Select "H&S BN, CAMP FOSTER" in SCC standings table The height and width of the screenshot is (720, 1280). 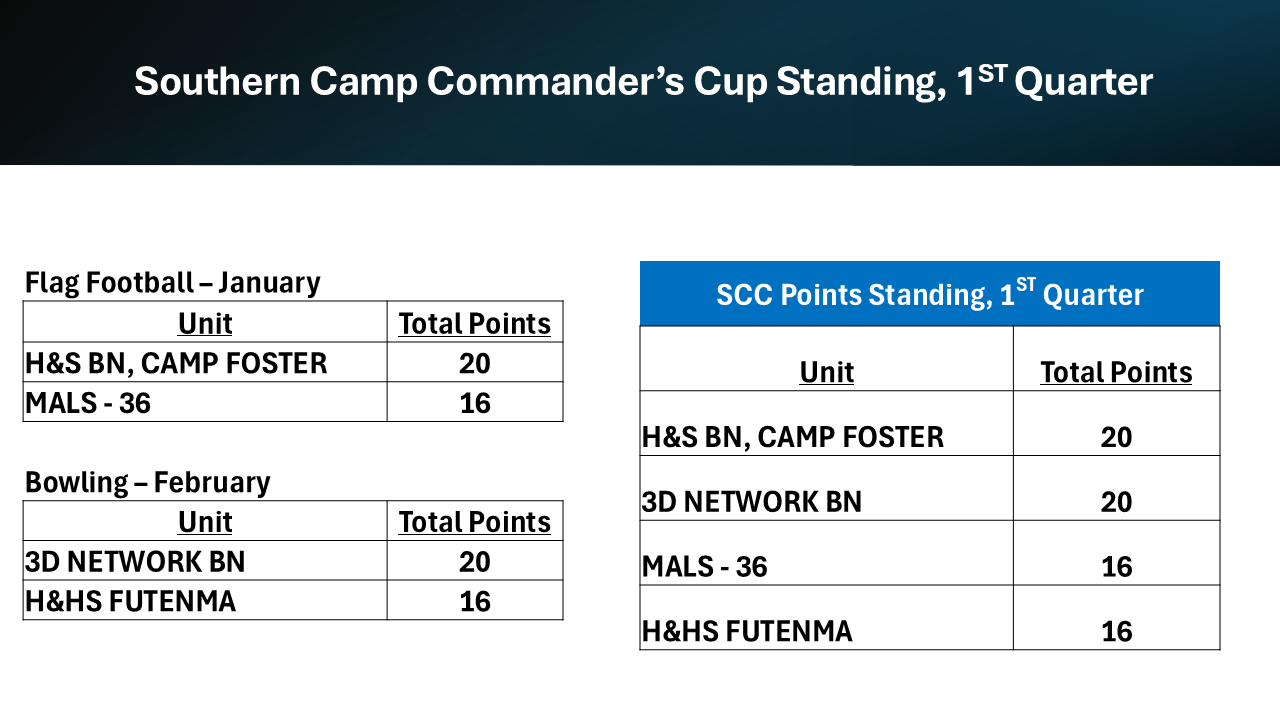pyautogui.click(x=793, y=437)
